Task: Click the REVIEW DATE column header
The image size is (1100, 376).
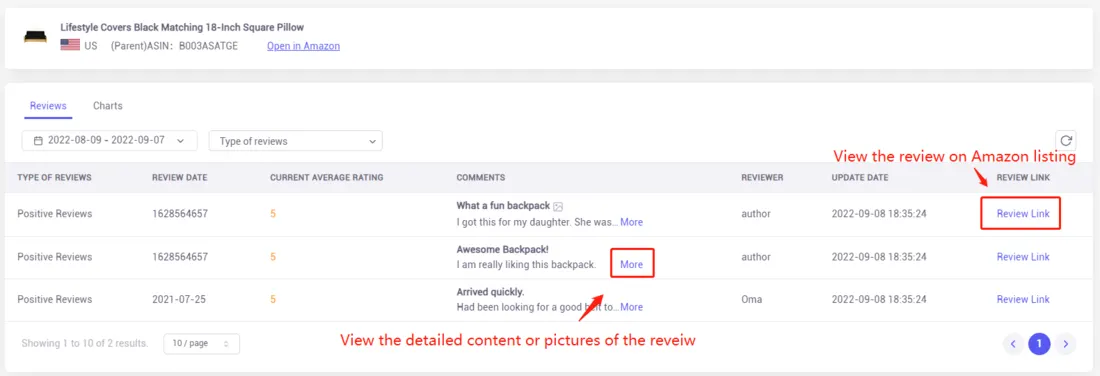Action: (x=180, y=177)
